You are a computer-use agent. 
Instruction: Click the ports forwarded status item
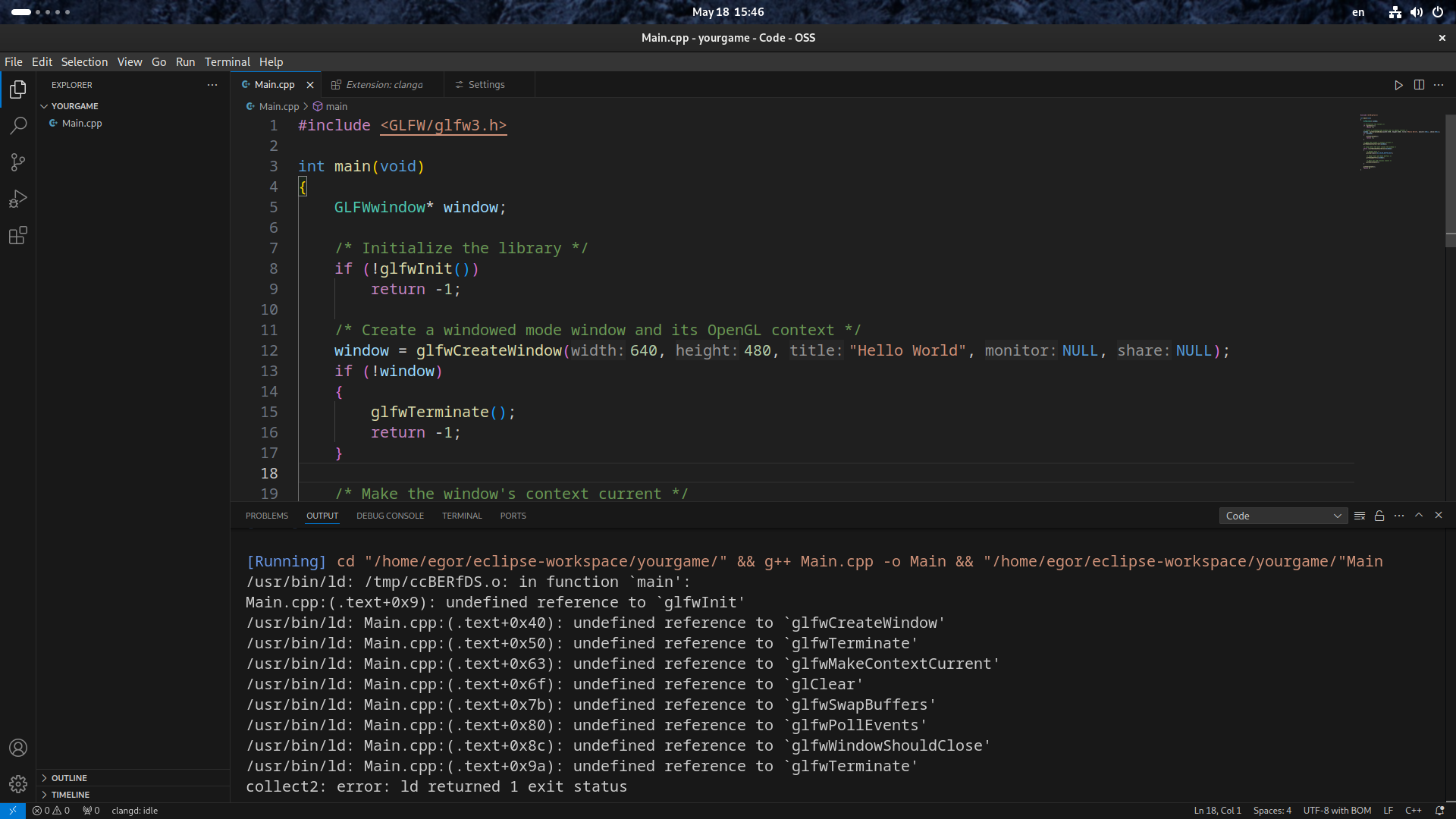pos(91,811)
